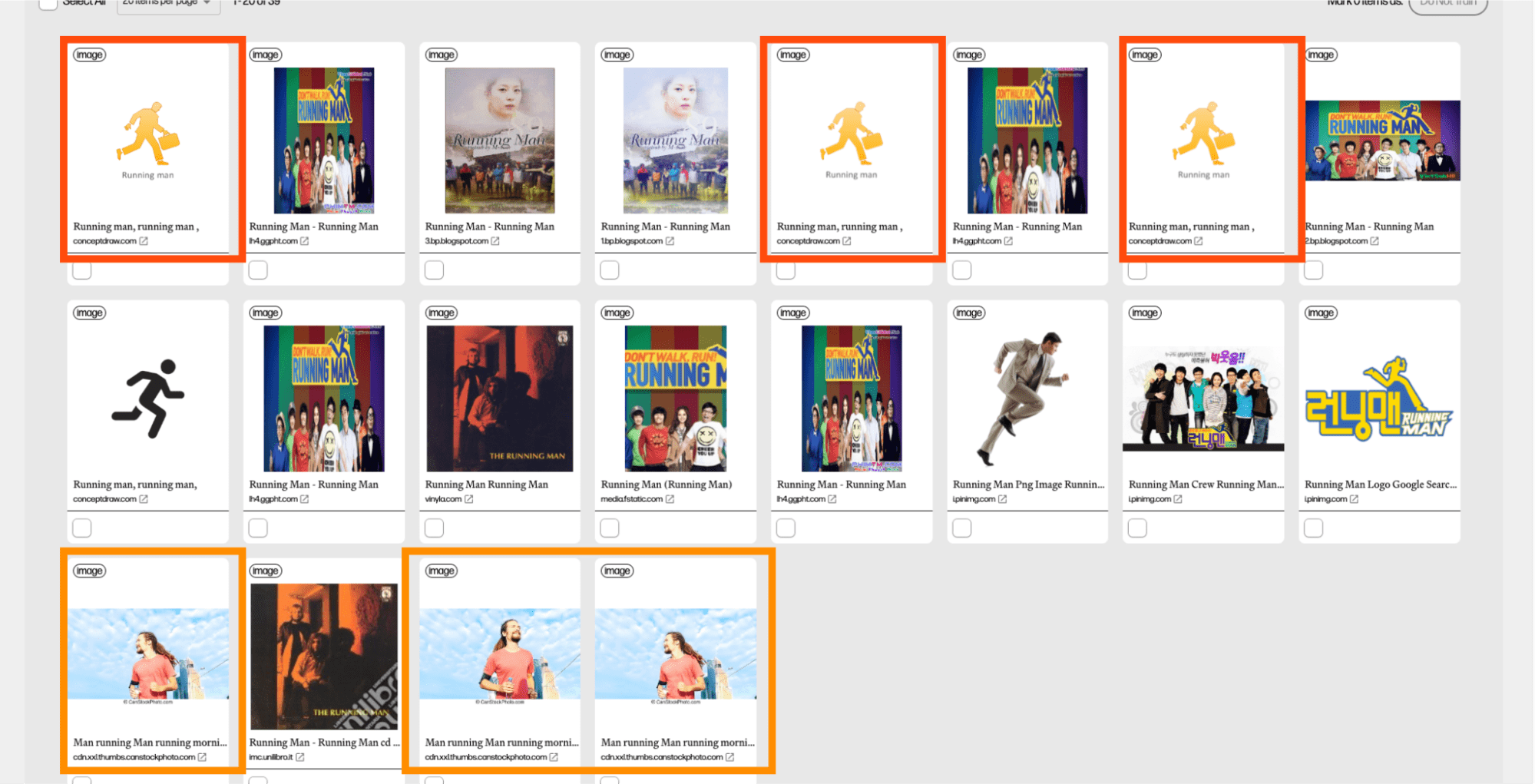
Task: Open i.pinimg.com link under Running Man Crew
Action: (x=1150, y=499)
